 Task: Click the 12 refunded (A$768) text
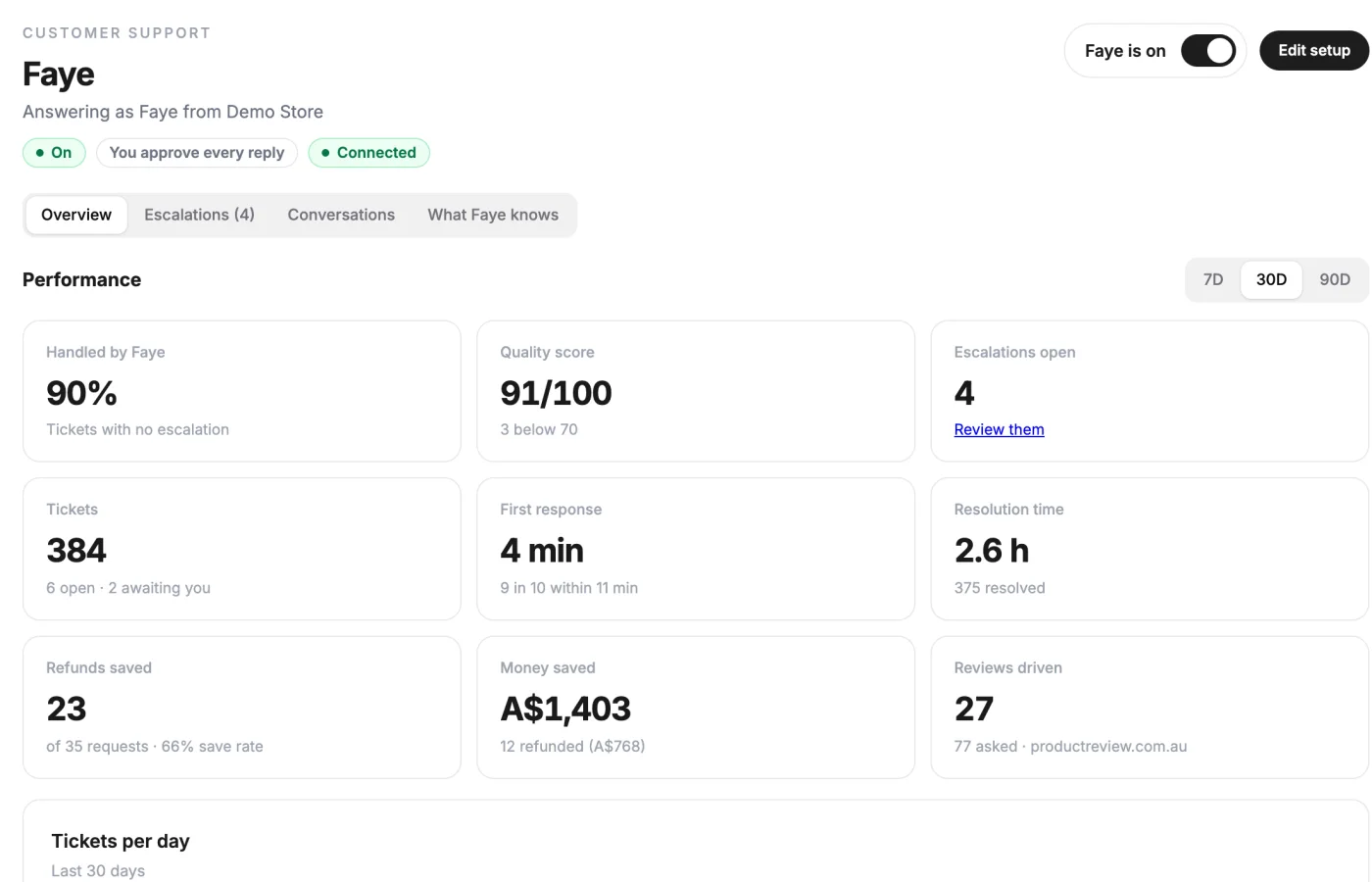tap(572, 747)
